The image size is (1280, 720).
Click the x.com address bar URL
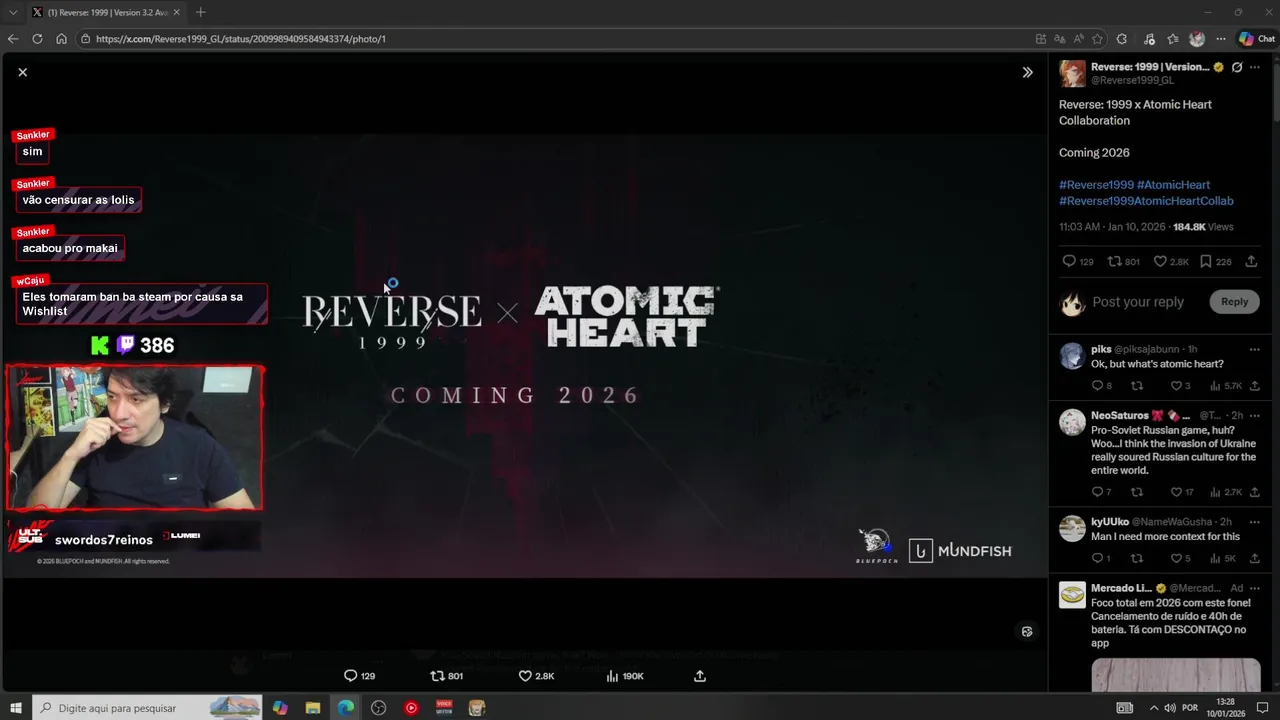pos(241,39)
